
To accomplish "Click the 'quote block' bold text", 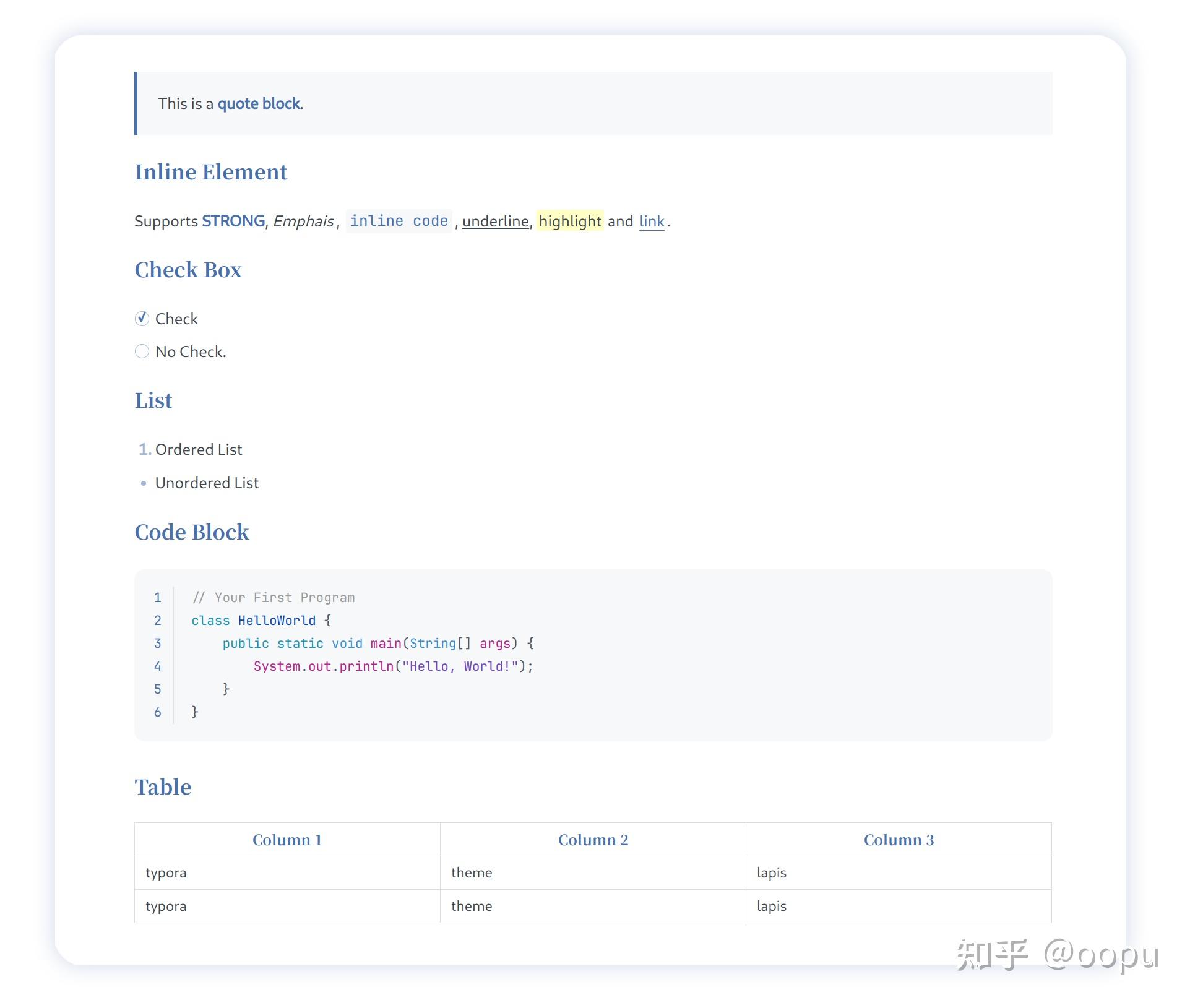I will pyautogui.click(x=259, y=103).
